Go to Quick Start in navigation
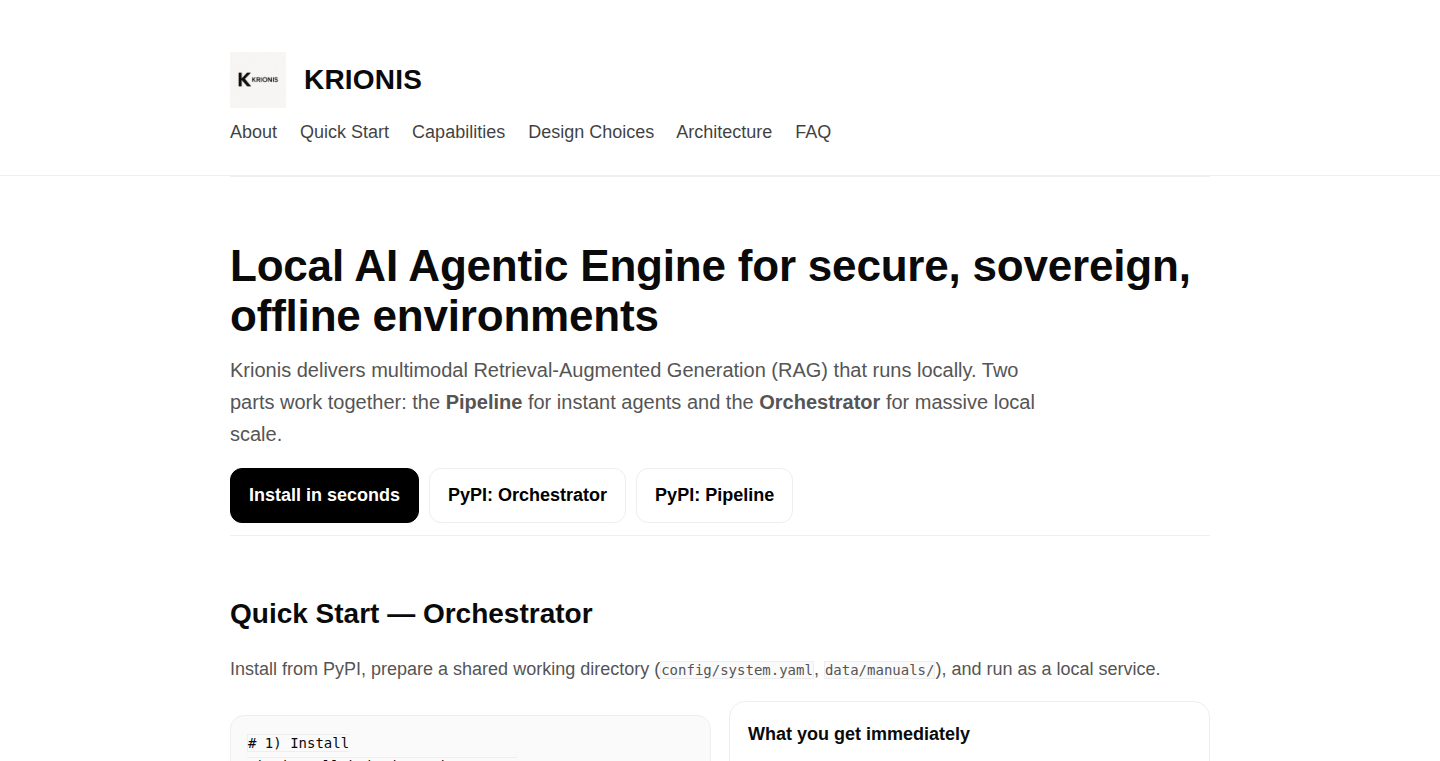 [344, 132]
